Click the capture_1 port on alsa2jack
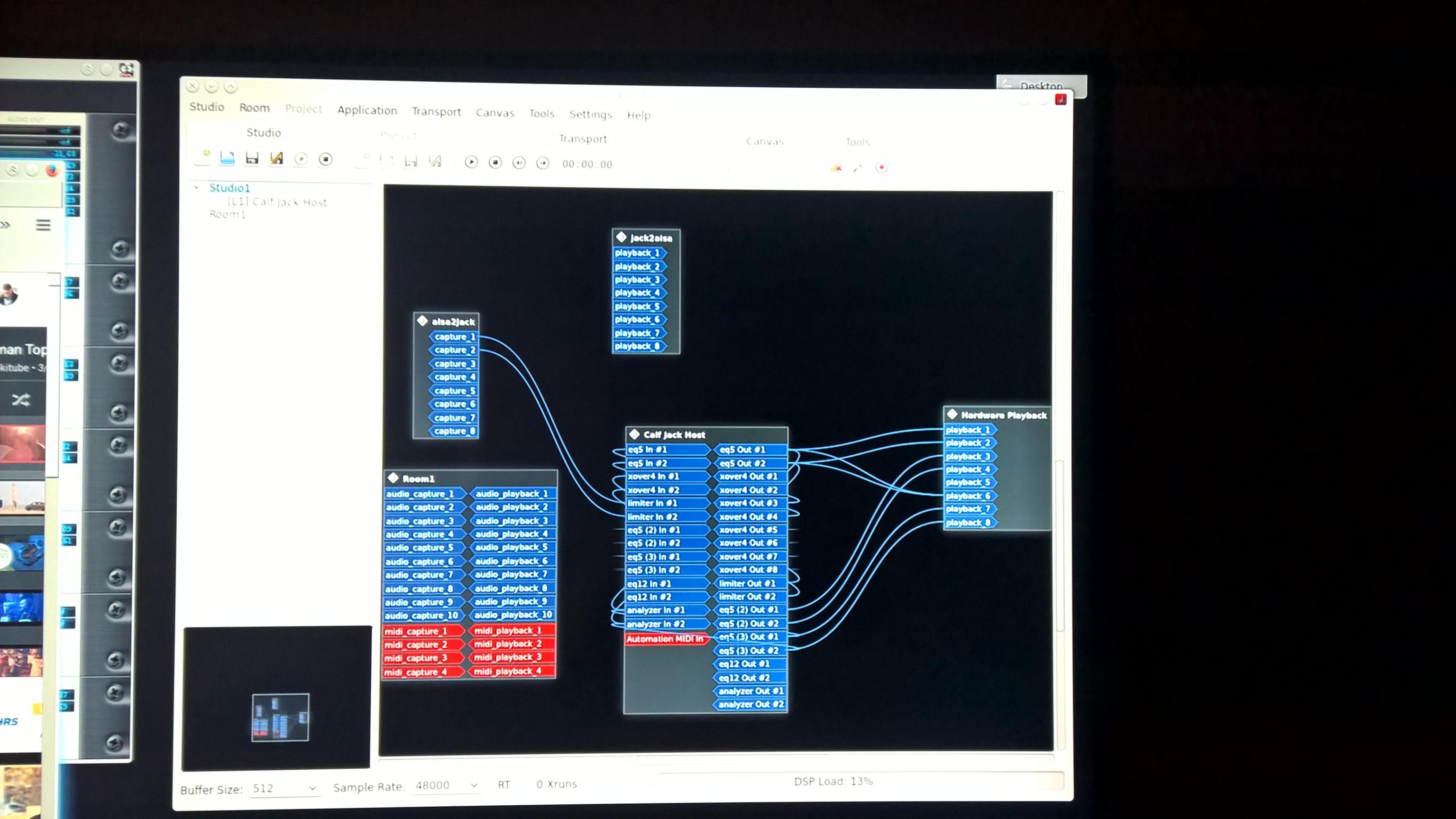This screenshot has height=819, width=1456. (453, 336)
